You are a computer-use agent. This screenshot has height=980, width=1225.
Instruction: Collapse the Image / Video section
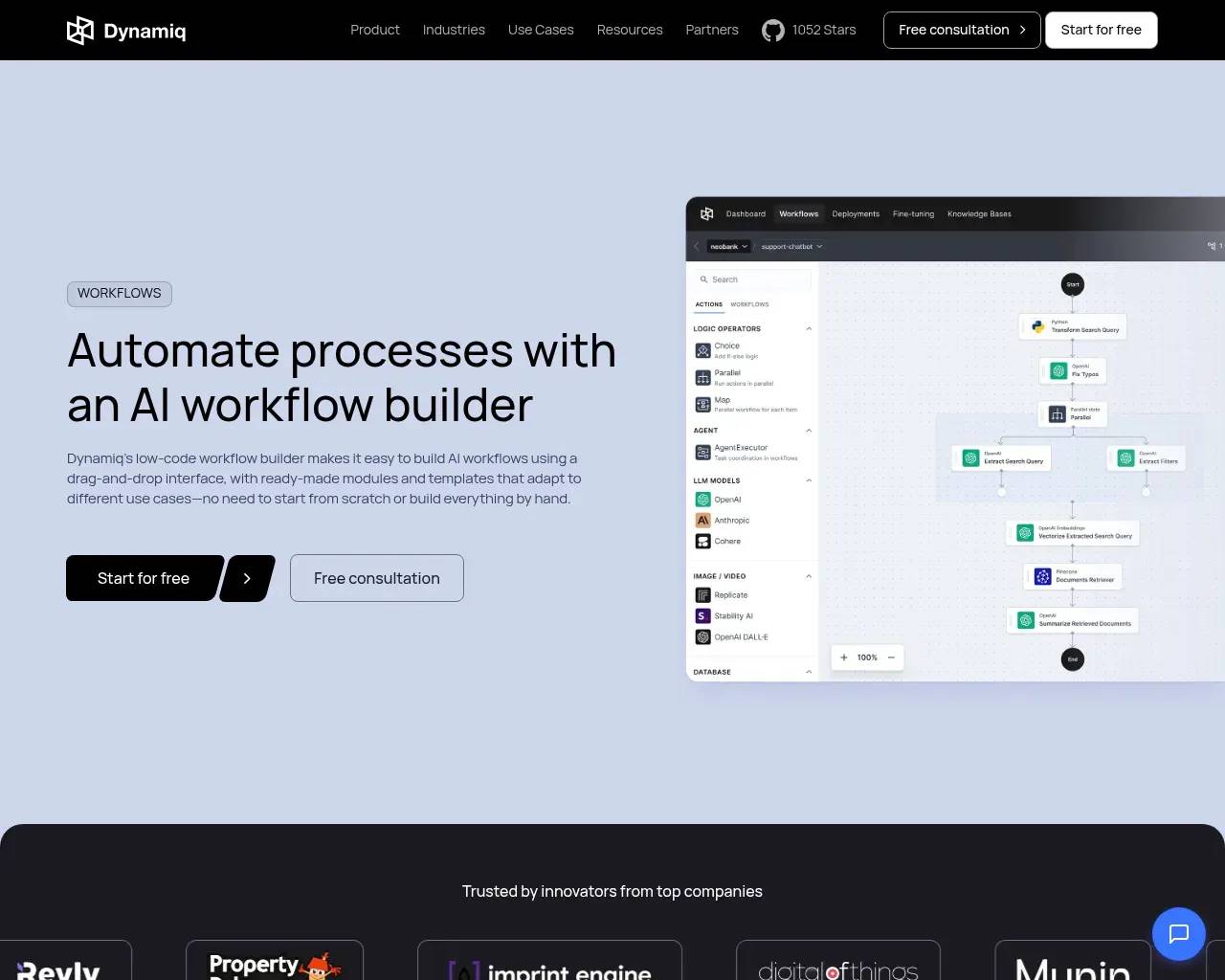[x=809, y=576]
